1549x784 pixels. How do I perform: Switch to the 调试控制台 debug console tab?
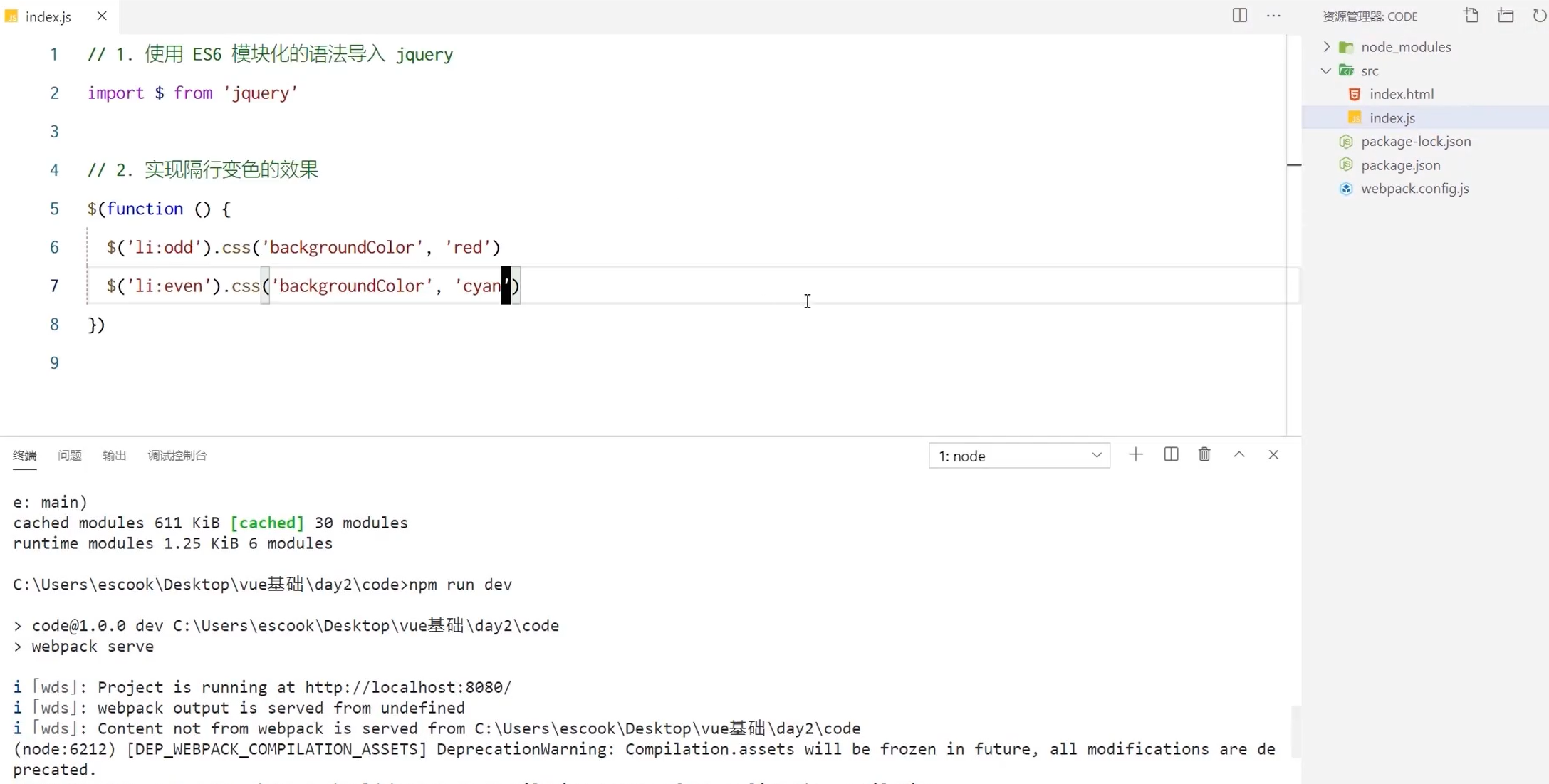177,456
